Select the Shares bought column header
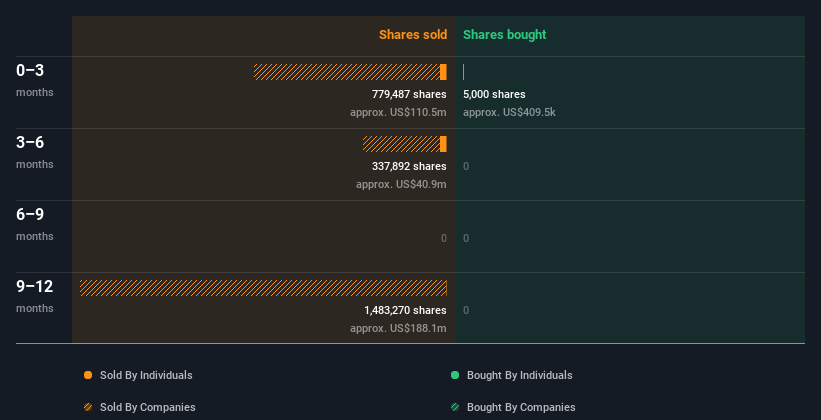The image size is (821, 420). [x=504, y=35]
